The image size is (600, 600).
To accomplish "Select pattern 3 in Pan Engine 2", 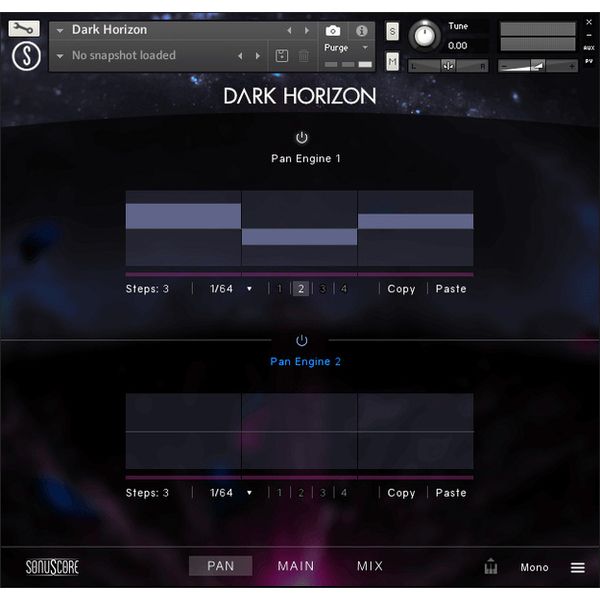I will click(x=323, y=493).
